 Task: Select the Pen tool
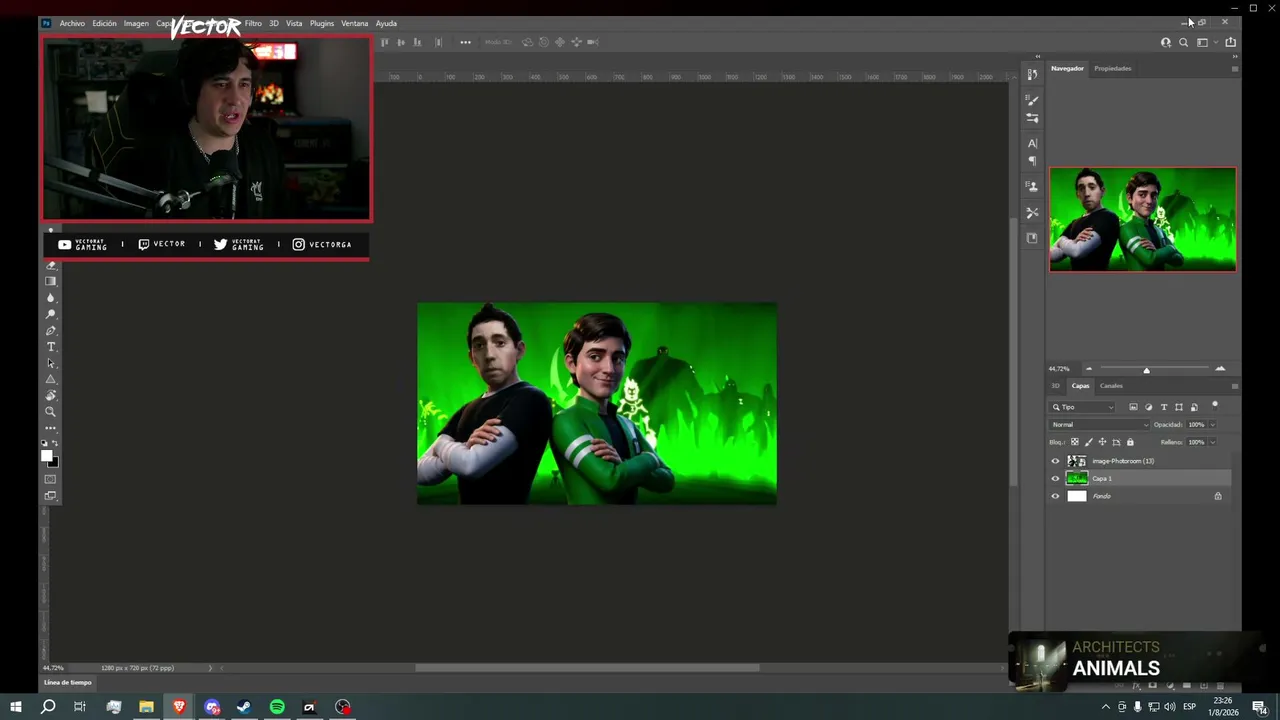[x=51, y=331]
